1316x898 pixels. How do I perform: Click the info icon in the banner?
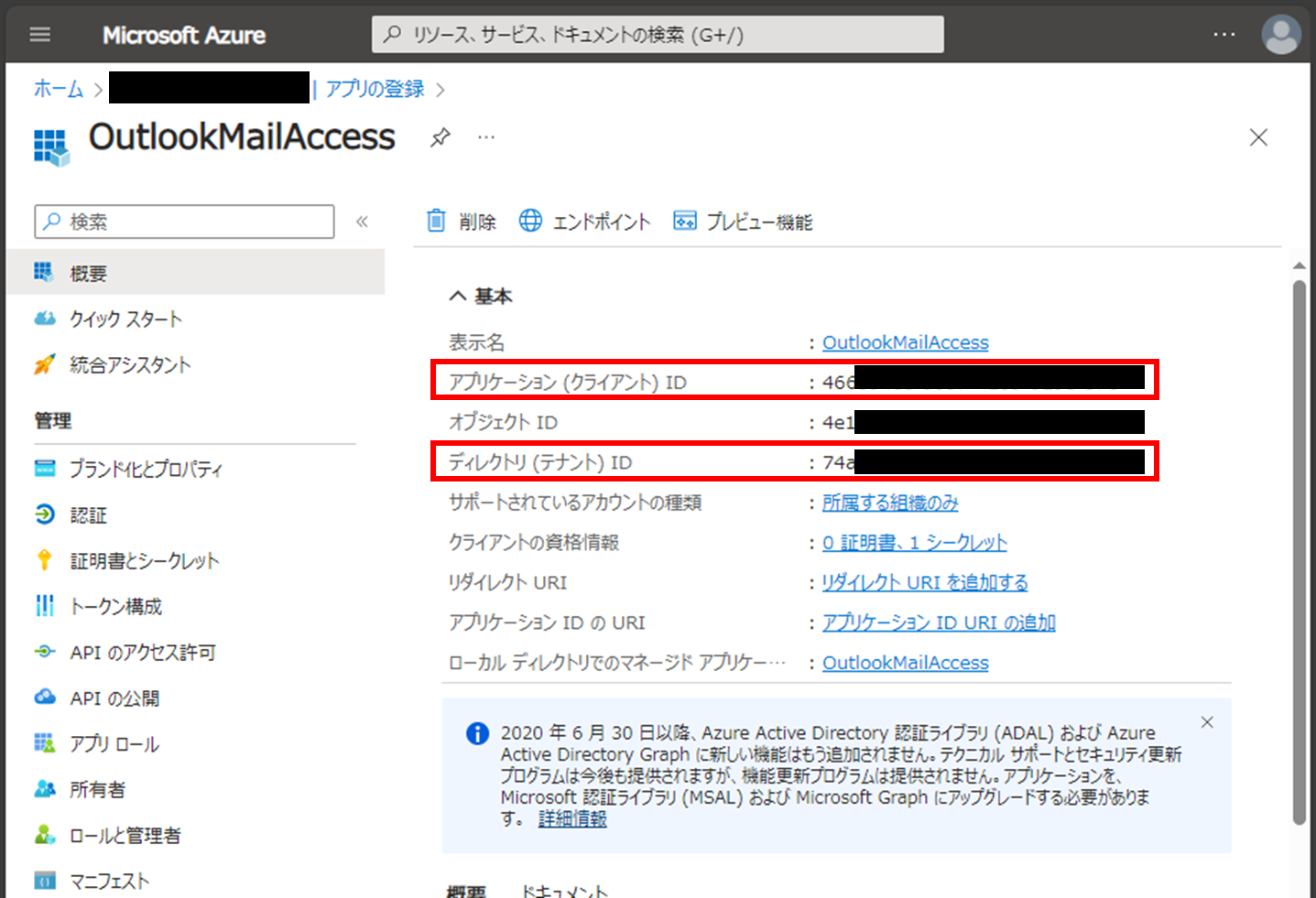pyautogui.click(x=477, y=733)
